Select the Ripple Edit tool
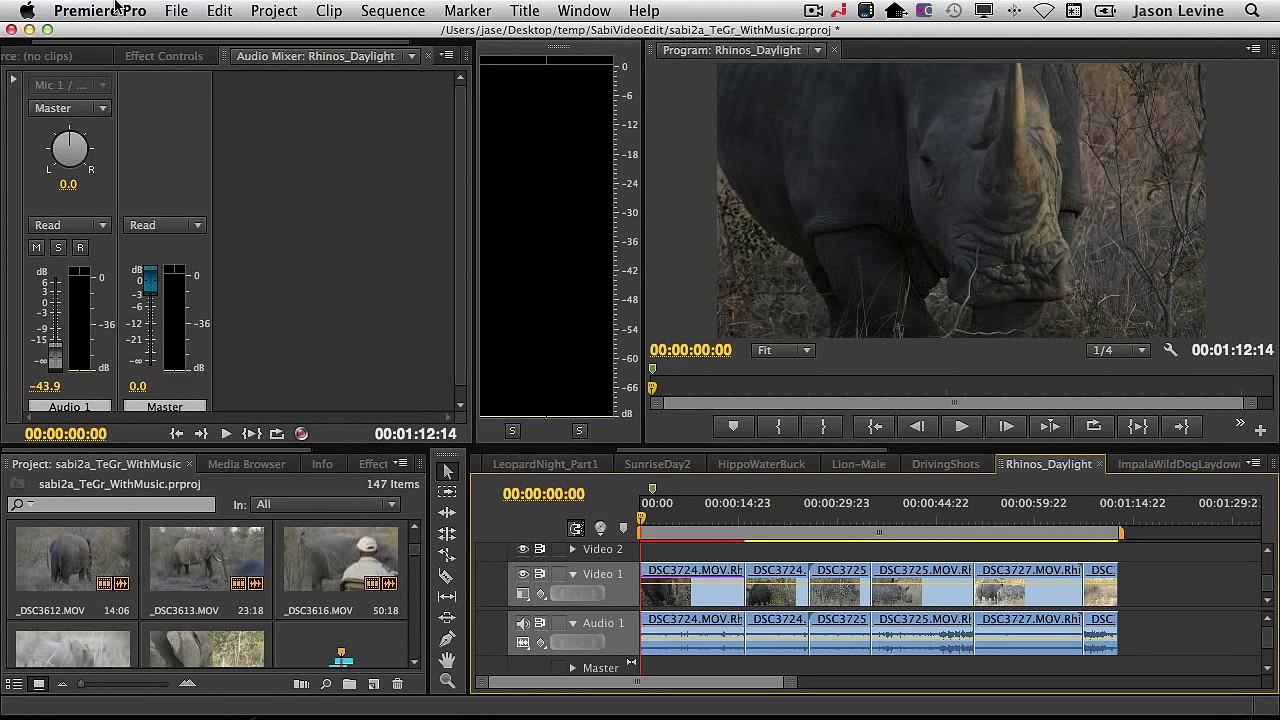 (x=447, y=512)
